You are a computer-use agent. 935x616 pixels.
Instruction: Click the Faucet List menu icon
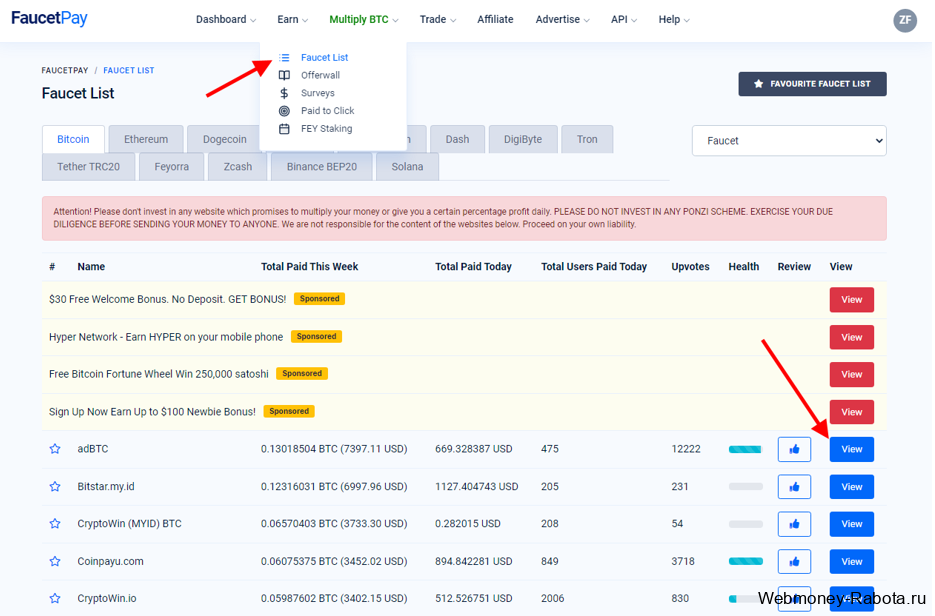point(284,57)
